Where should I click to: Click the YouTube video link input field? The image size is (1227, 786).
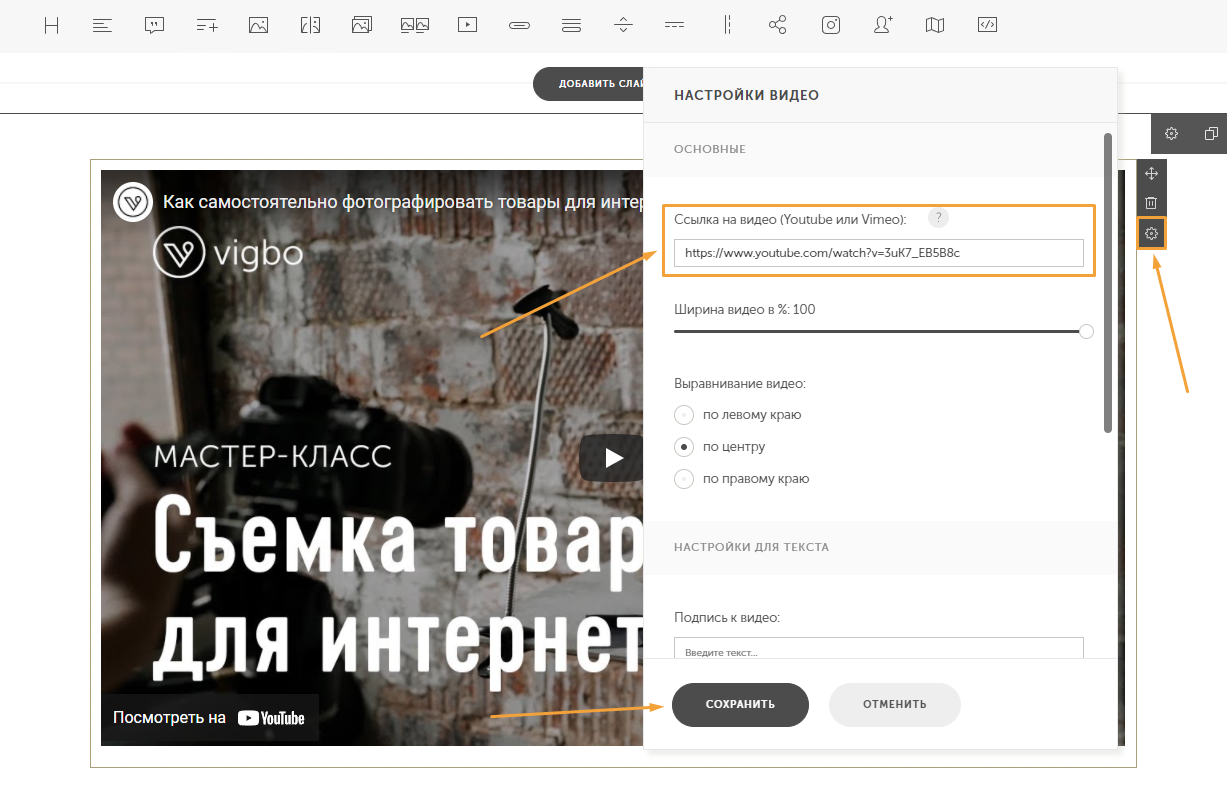(x=878, y=253)
